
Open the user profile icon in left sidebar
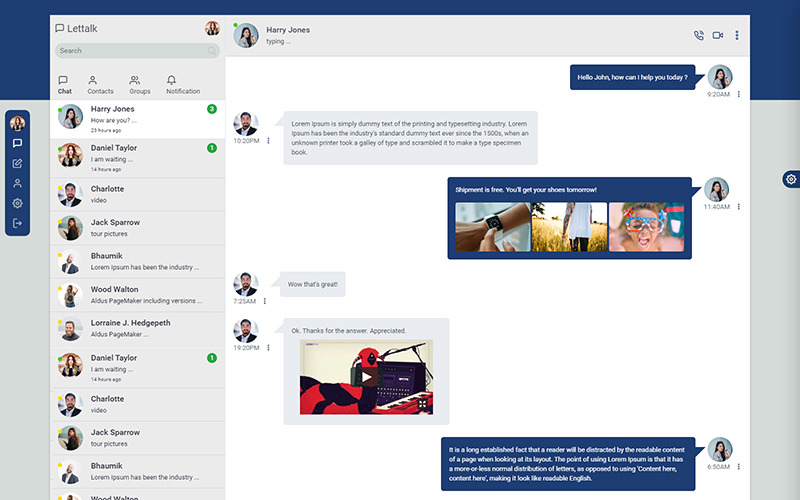point(17,183)
